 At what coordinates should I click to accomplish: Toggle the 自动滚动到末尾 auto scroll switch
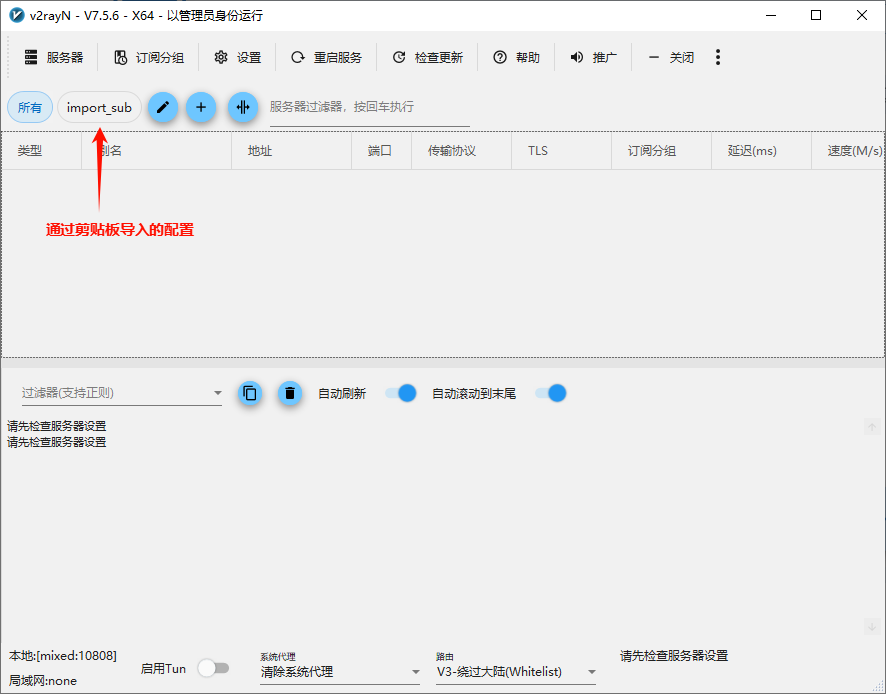coord(551,393)
